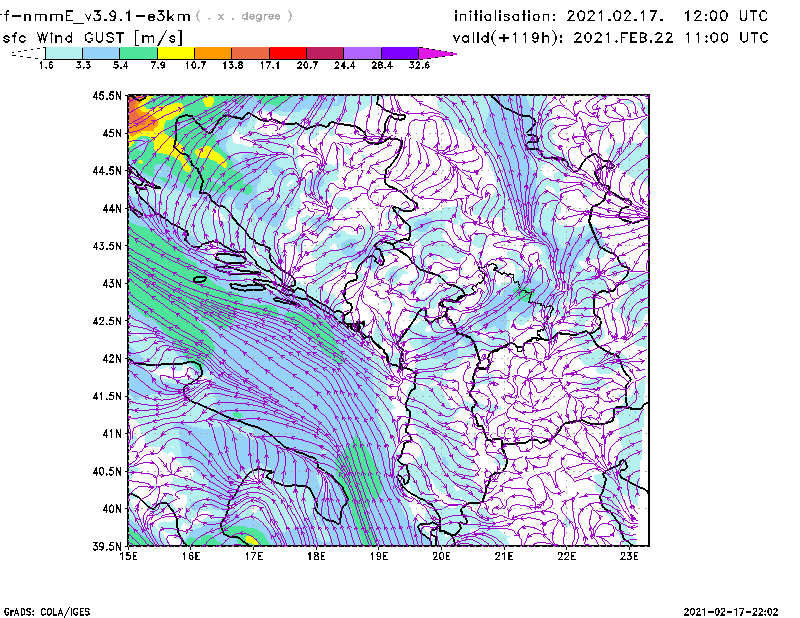Screen dimensions: 800x618
Task: Click the 17E longitude label
Action: pyautogui.click(x=254, y=556)
